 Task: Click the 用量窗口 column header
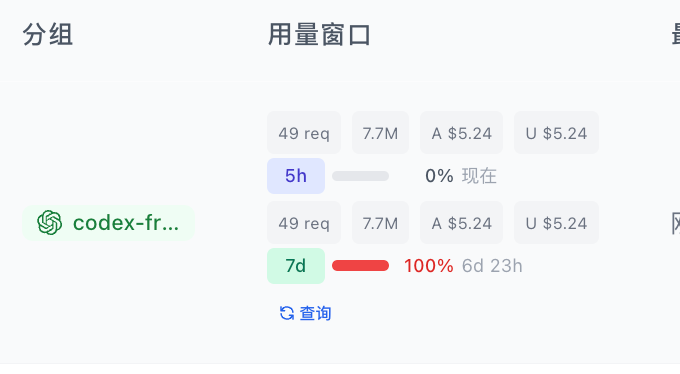(x=319, y=35)
